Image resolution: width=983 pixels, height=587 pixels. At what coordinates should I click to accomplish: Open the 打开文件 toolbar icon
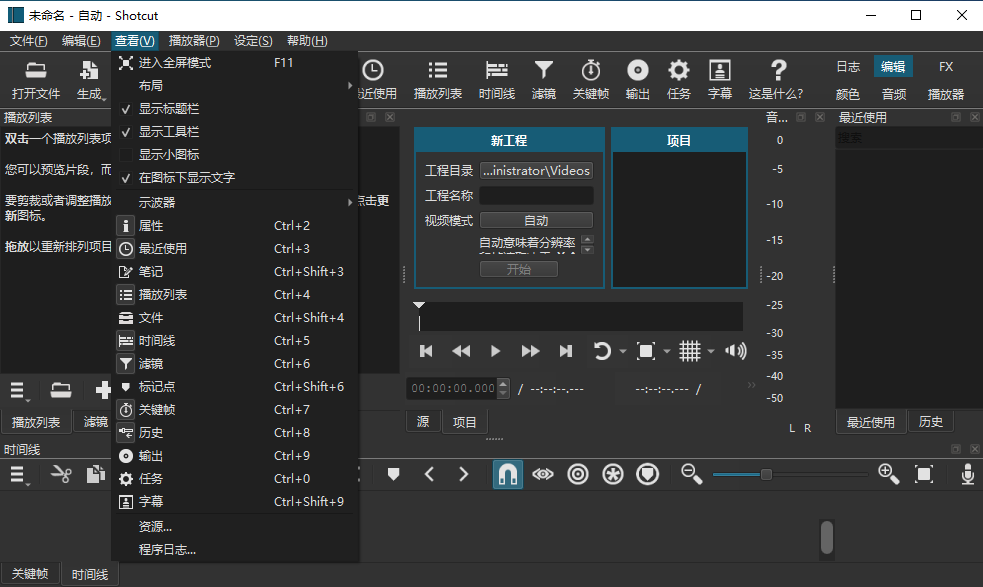[x=36, y=80]
